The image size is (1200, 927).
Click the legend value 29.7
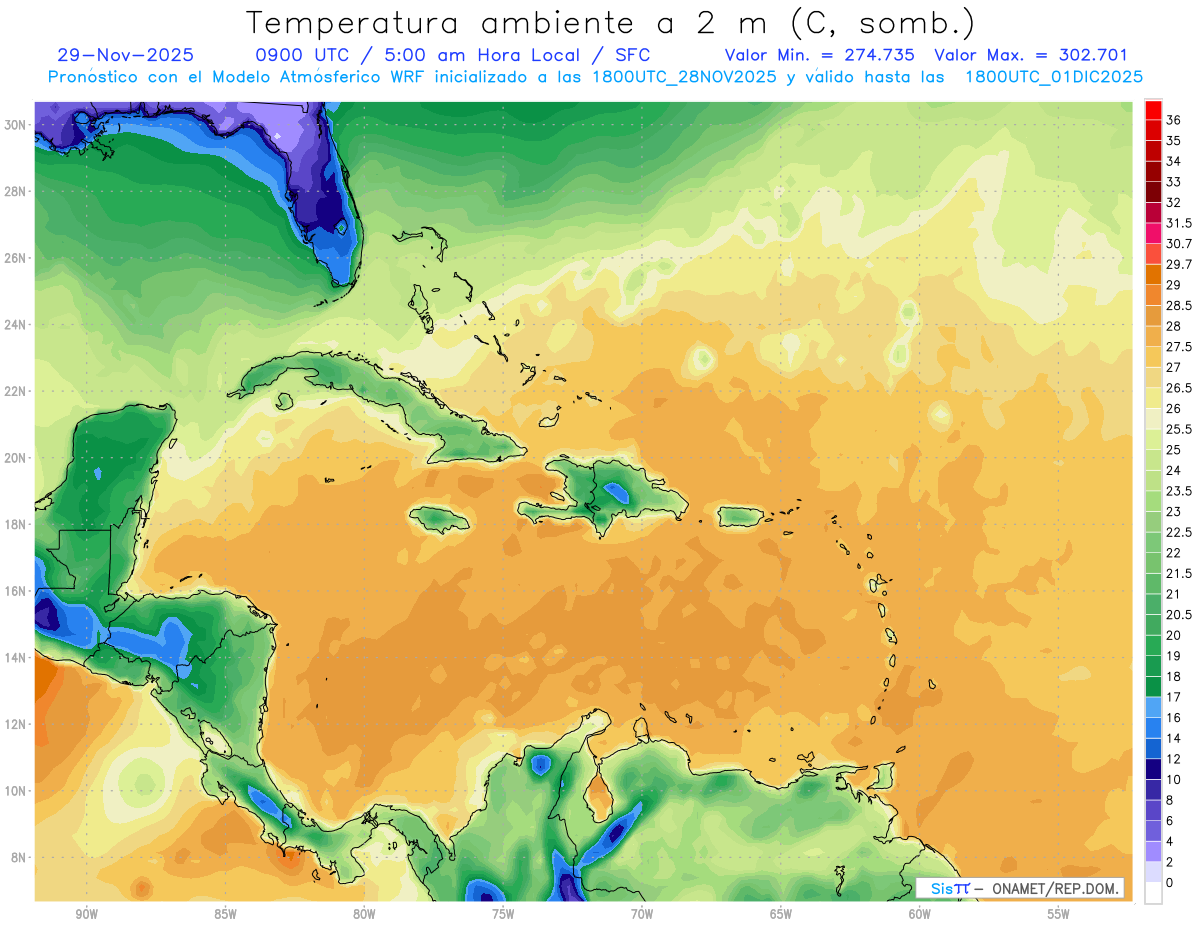(x=1179, y=264)
